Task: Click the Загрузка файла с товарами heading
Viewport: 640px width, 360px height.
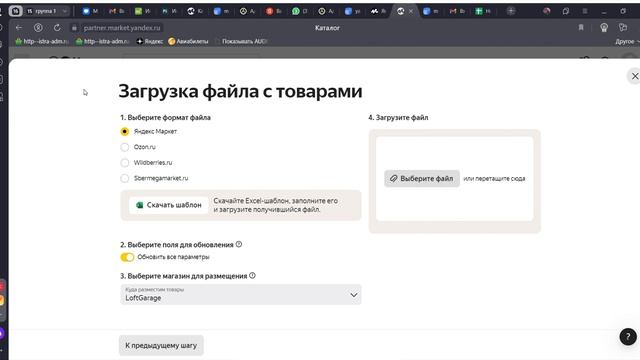Action: point(240,91)
